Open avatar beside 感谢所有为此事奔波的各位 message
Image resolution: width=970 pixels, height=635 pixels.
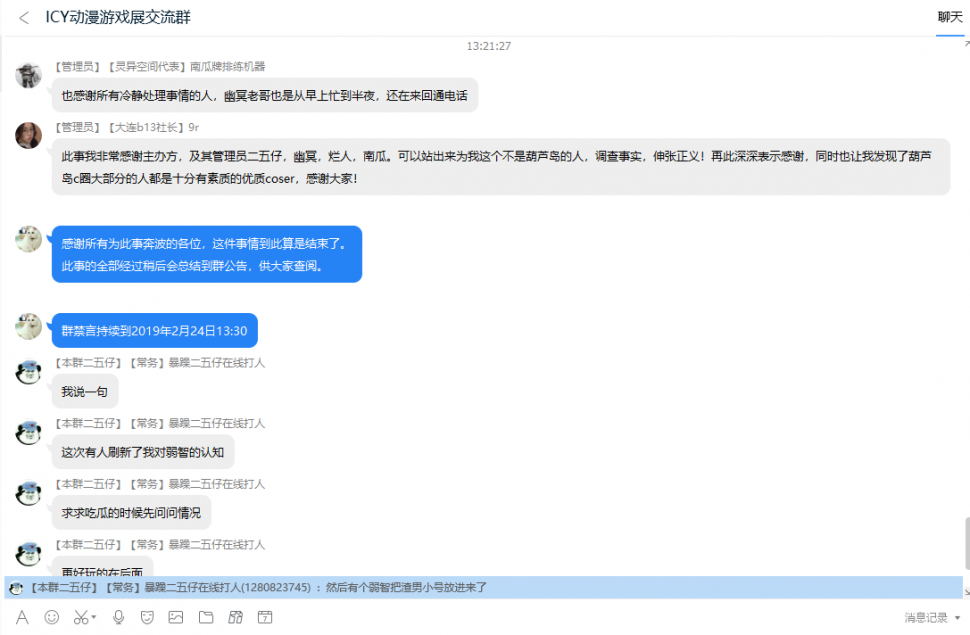28,239
